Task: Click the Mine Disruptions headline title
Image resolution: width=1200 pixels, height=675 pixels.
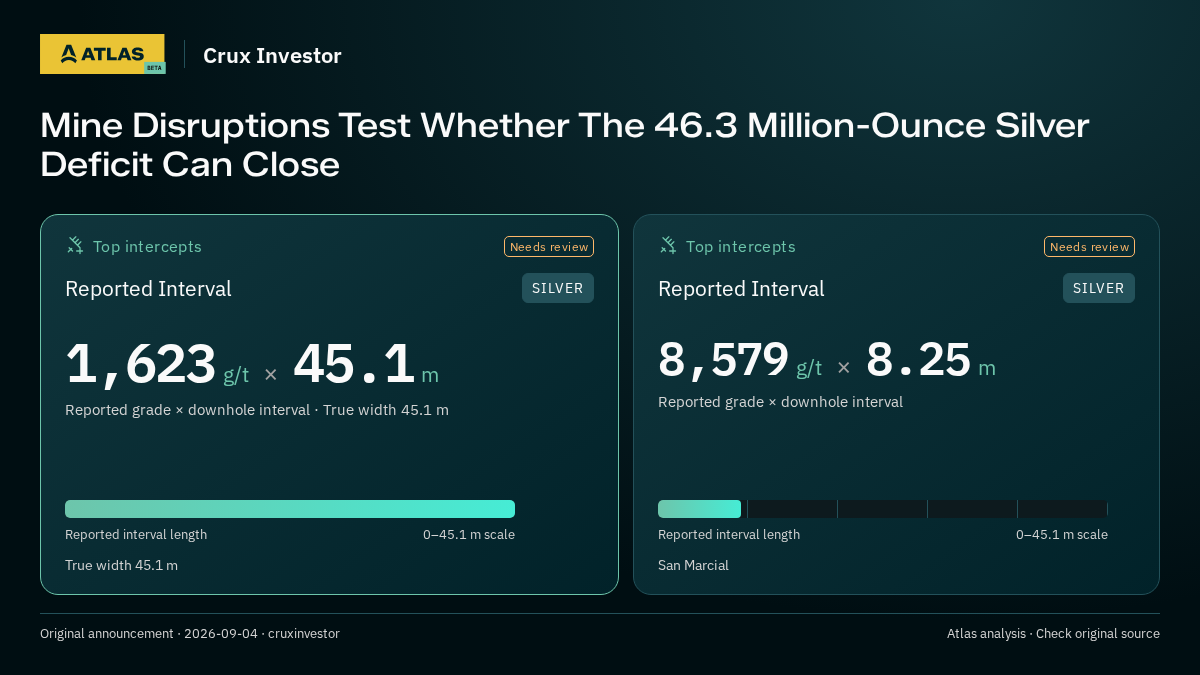Action: (x=564, y=145)
